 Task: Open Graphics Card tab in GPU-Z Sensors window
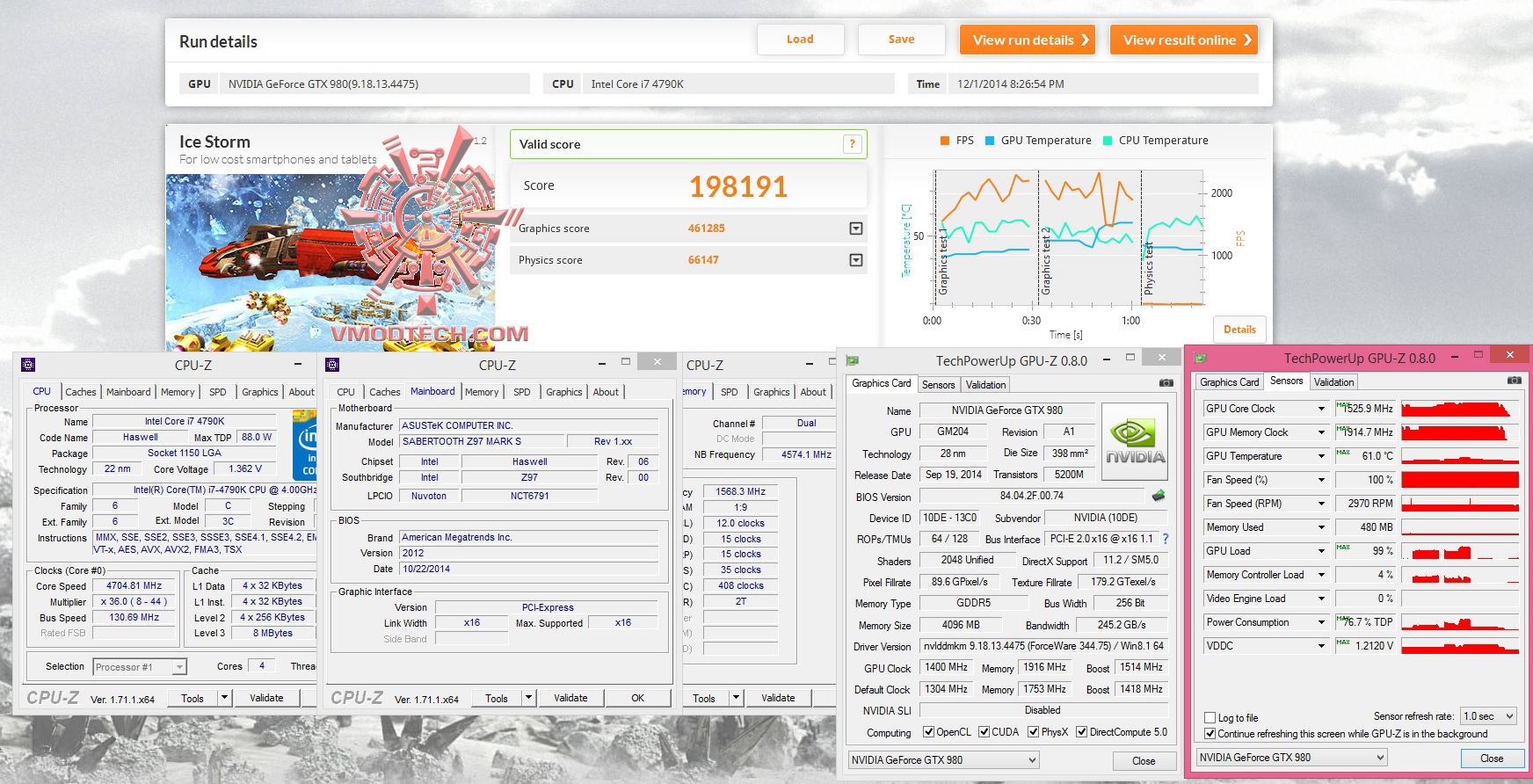click(x=1230, y=382)
